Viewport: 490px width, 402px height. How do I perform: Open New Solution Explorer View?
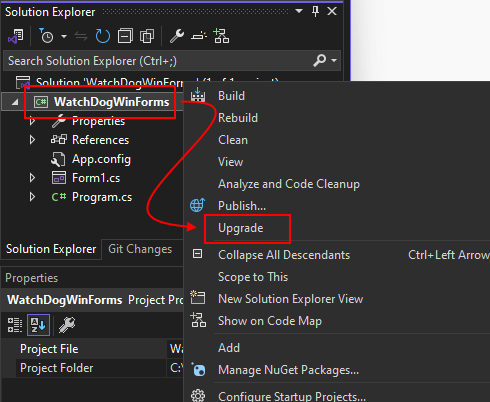click(290, 299)
